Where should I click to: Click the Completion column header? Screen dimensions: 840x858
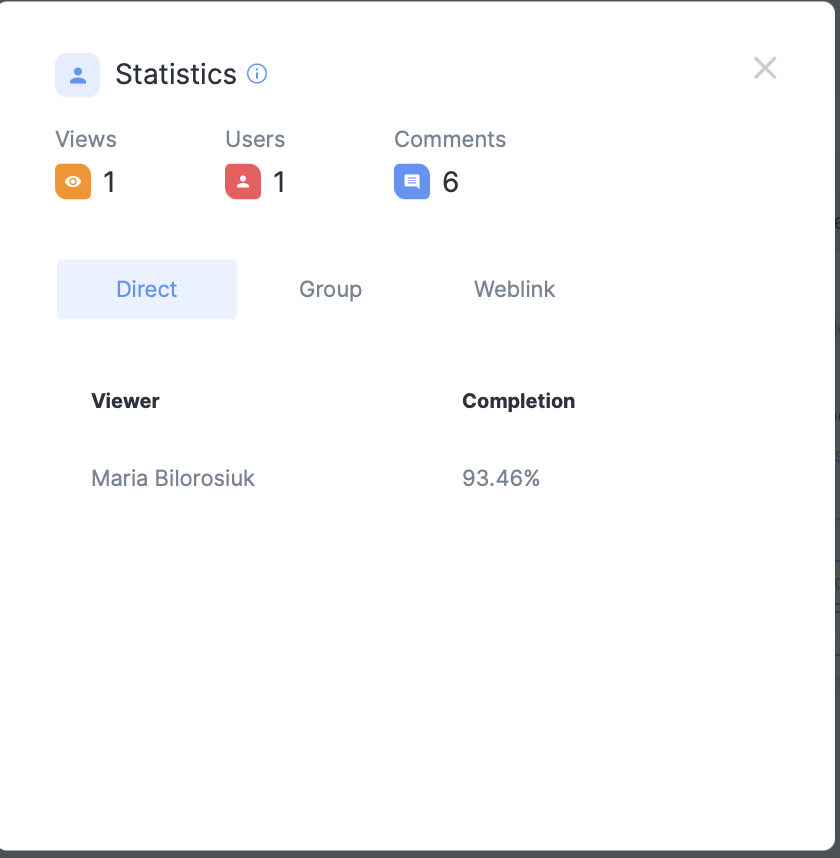click(518, 401)
